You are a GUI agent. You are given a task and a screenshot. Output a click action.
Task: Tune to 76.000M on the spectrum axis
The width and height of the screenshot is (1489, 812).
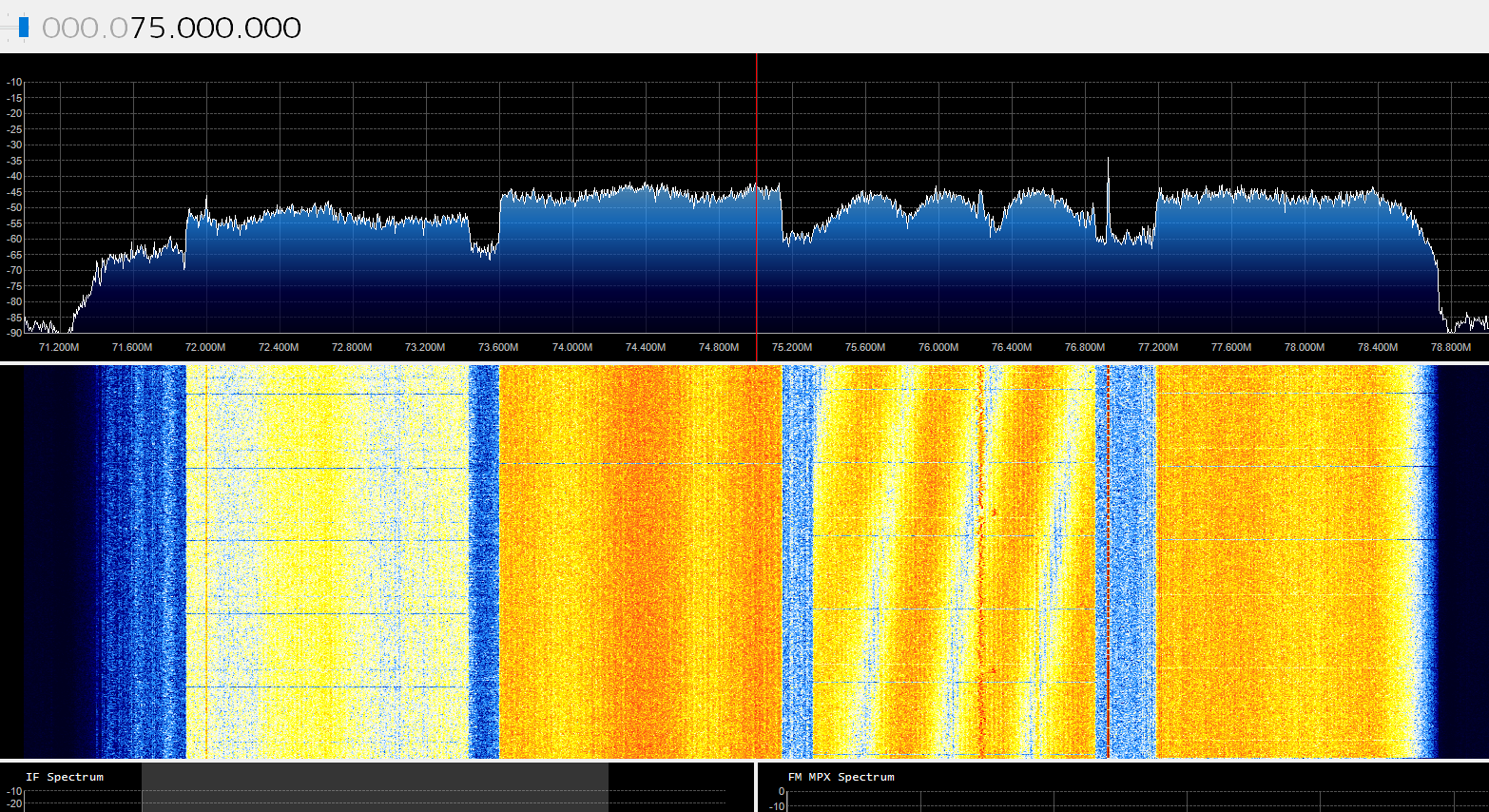pyautogui.click(x=938, y=347)
